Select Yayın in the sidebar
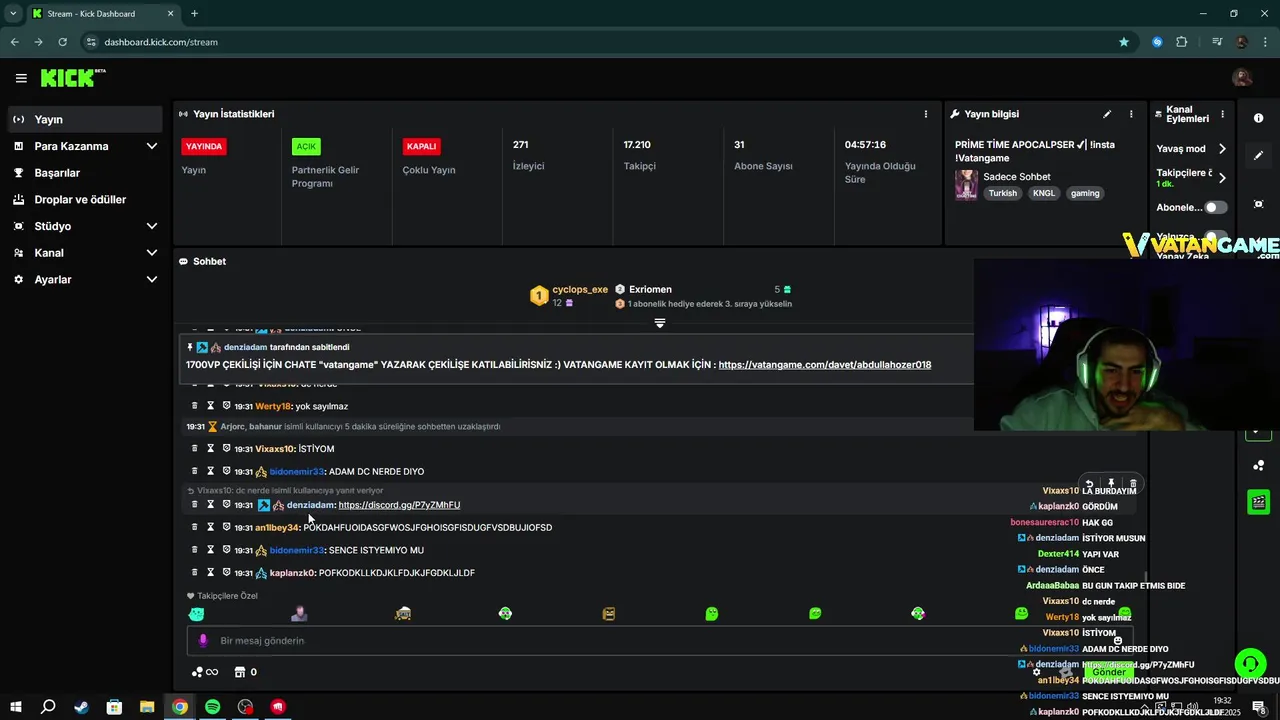Image resolution: width=1280 pixels, height=720 pixels. (85, 119)
